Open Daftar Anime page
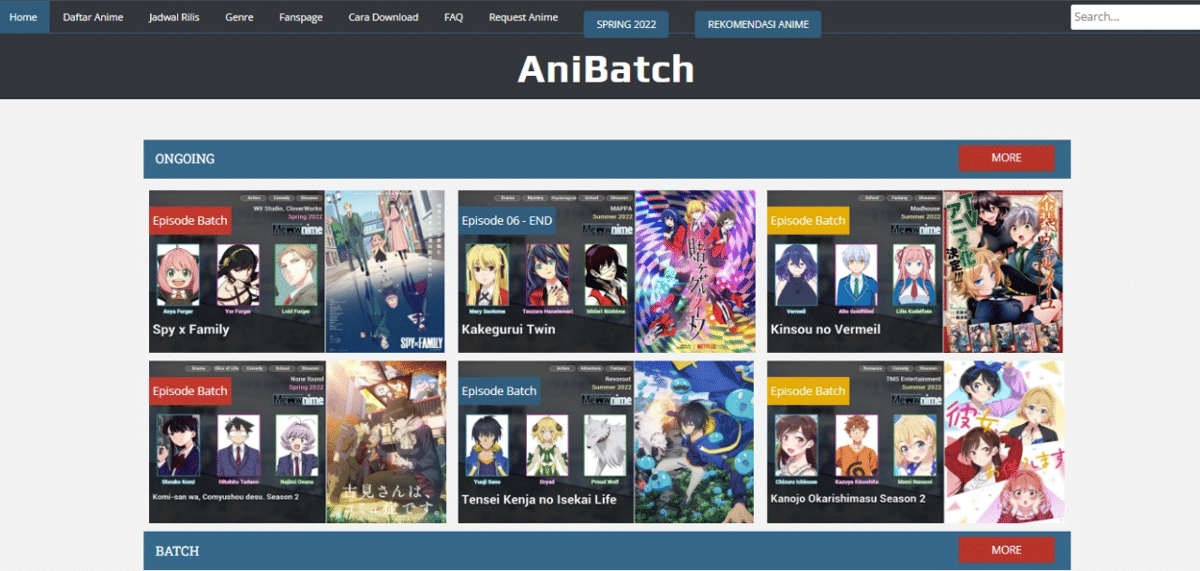The image size is (1200, 571). point(93,17)
